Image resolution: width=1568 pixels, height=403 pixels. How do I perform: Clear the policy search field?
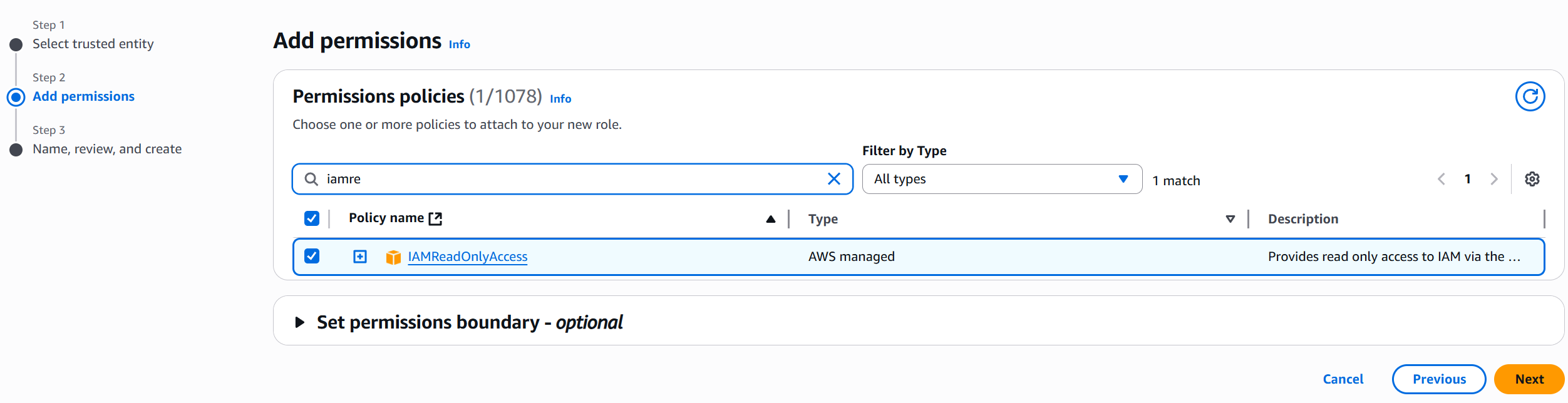click(833, 179)
